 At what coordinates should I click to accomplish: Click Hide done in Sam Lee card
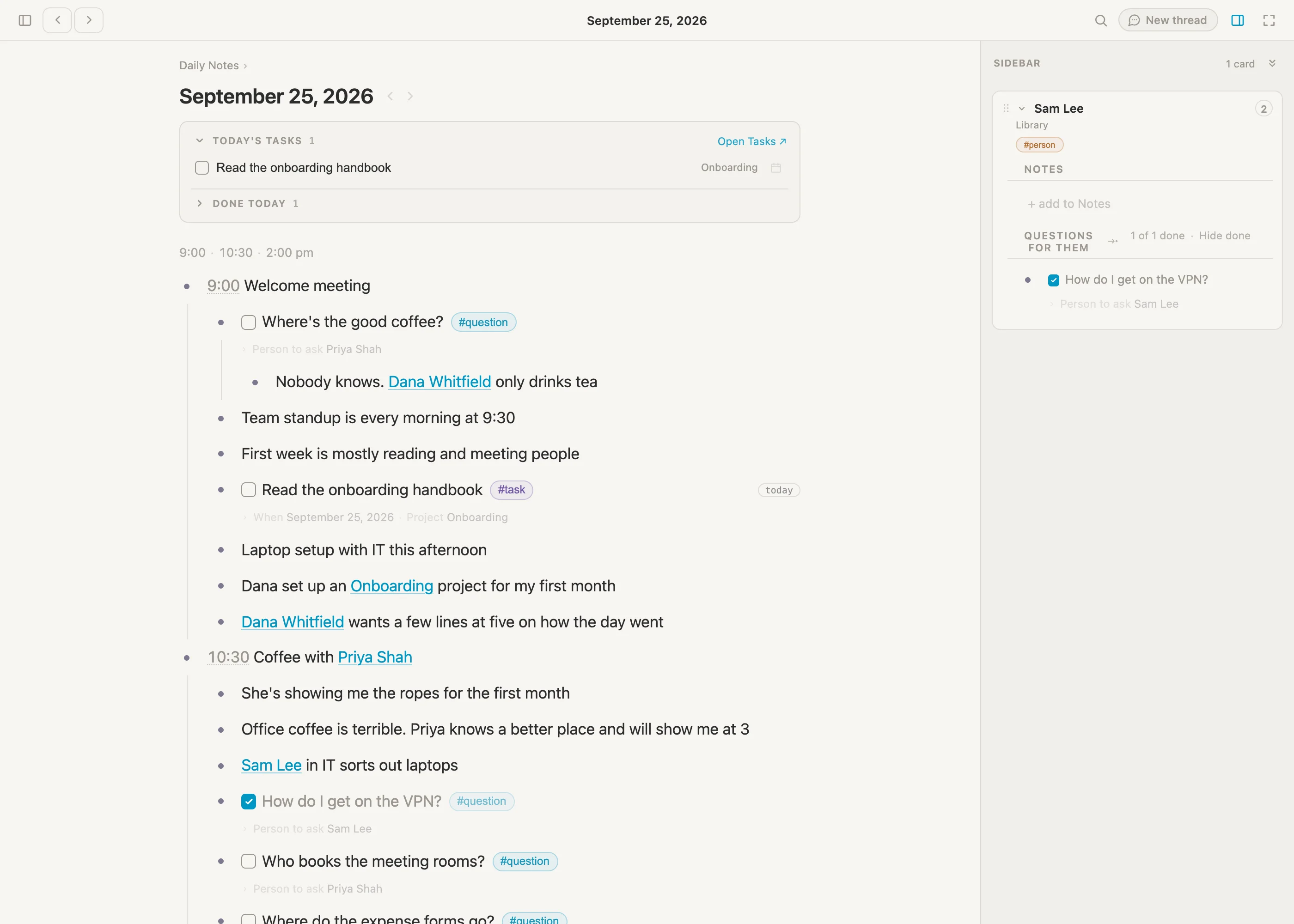[1225, 236]
